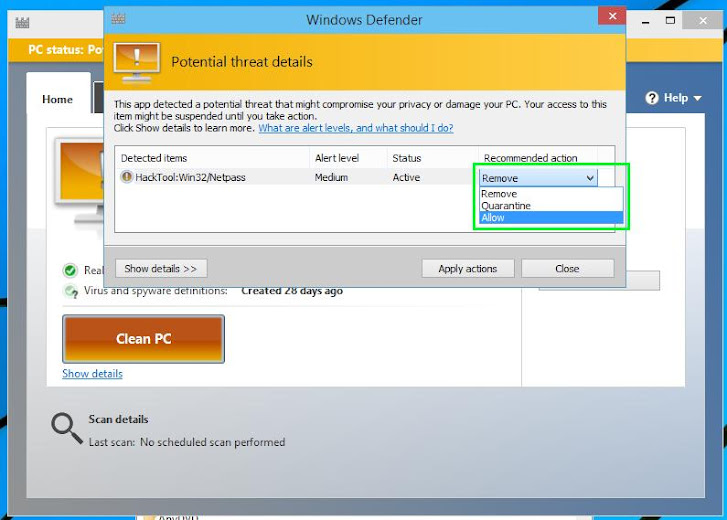Click the Windows Defender castle icon in the dialog title bar

tap(118, 19)
